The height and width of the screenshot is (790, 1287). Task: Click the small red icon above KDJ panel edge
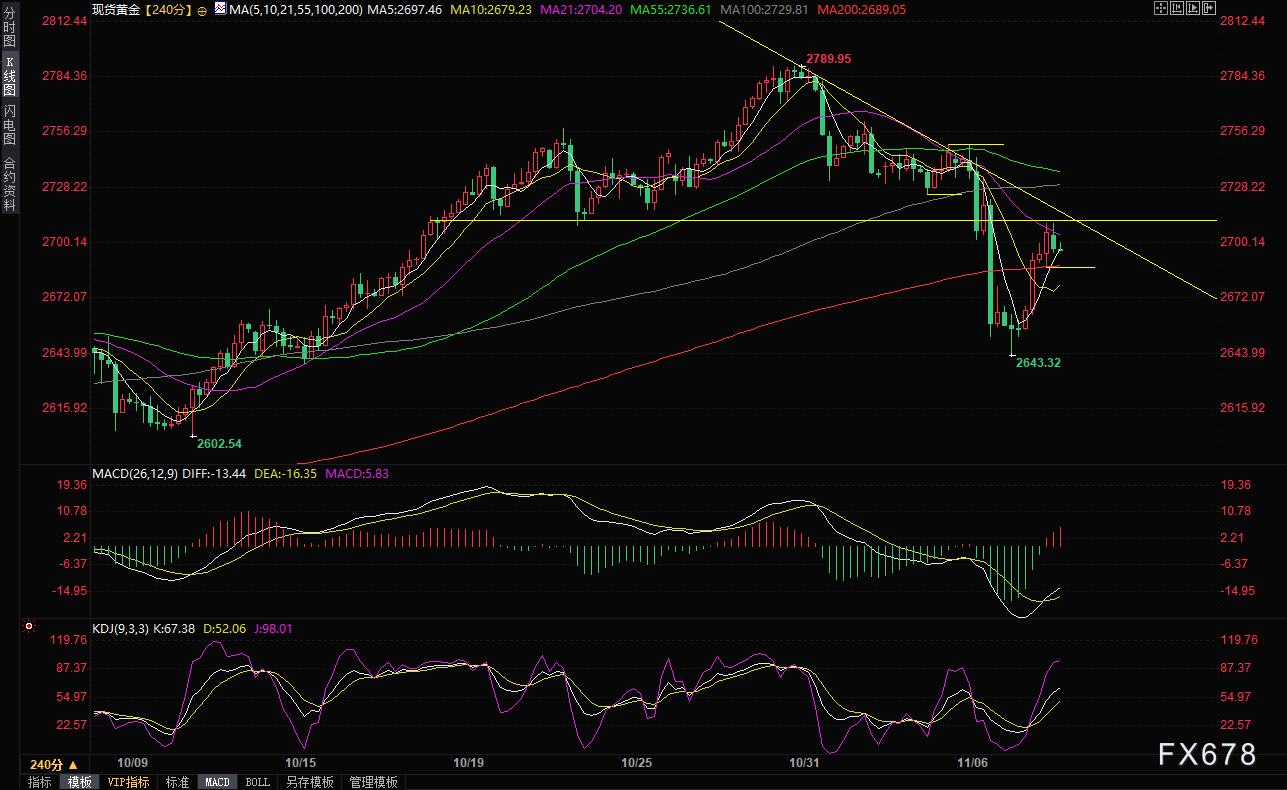point(28,627)
